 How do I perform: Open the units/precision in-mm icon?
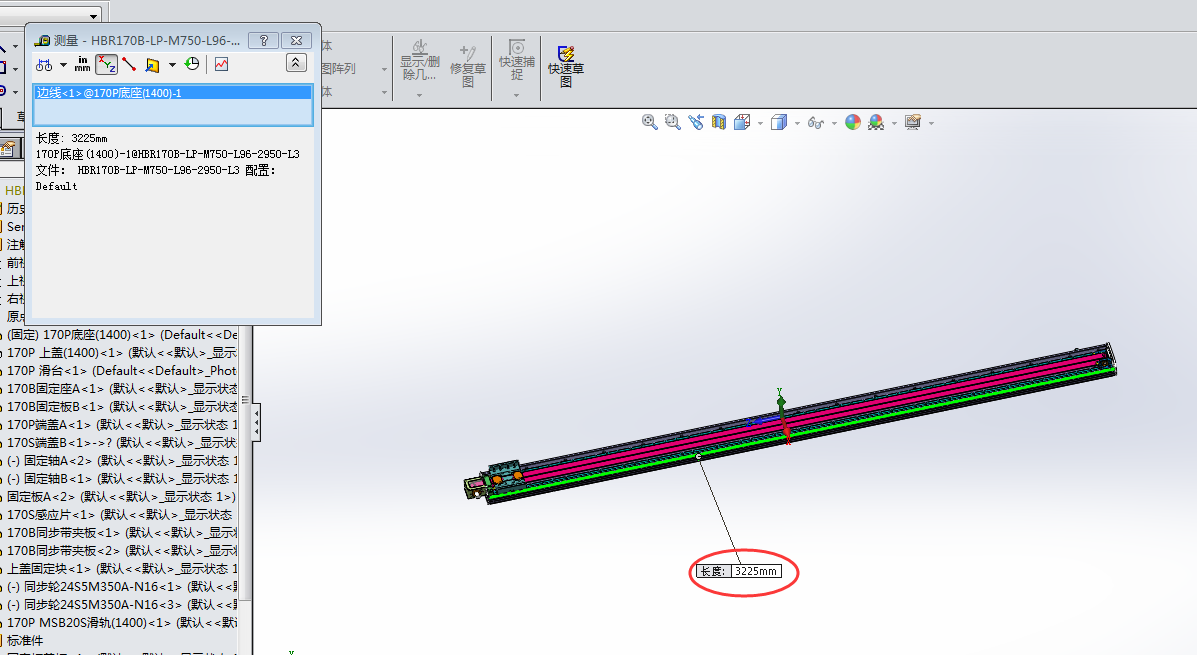(82, 65)
